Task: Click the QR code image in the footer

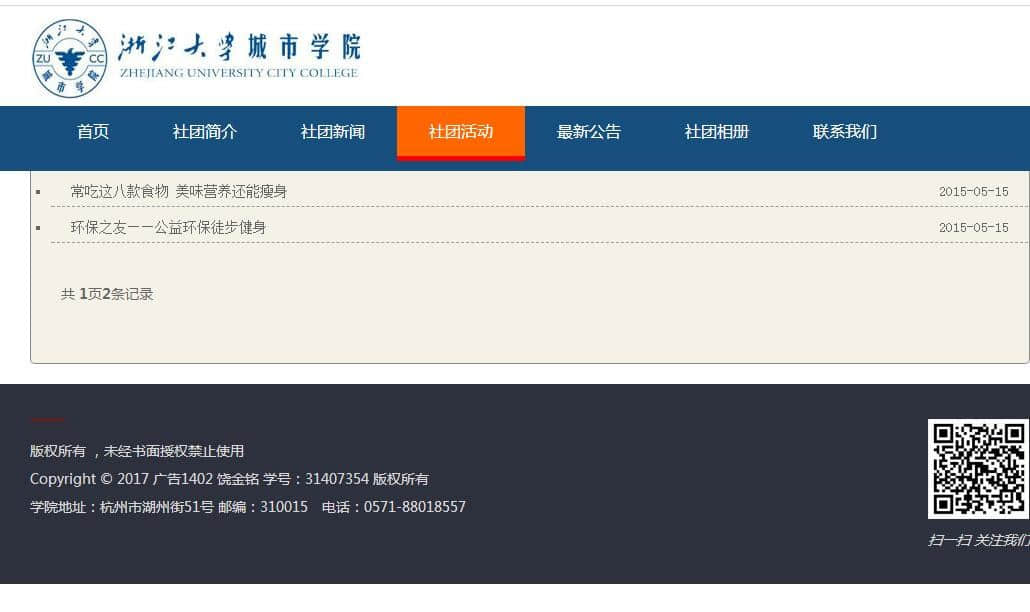Action: [x=977, y=468]
